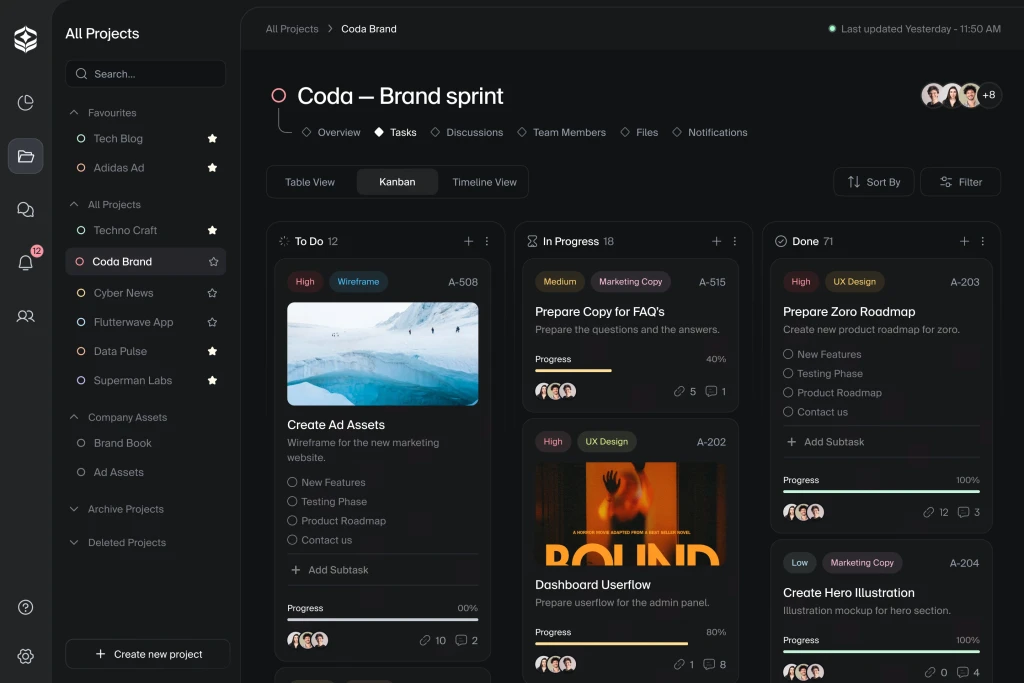The image size is (1024, 683).
Task: Switch to Timeline View
Action: pyautogui.click(x=485, y=182)
